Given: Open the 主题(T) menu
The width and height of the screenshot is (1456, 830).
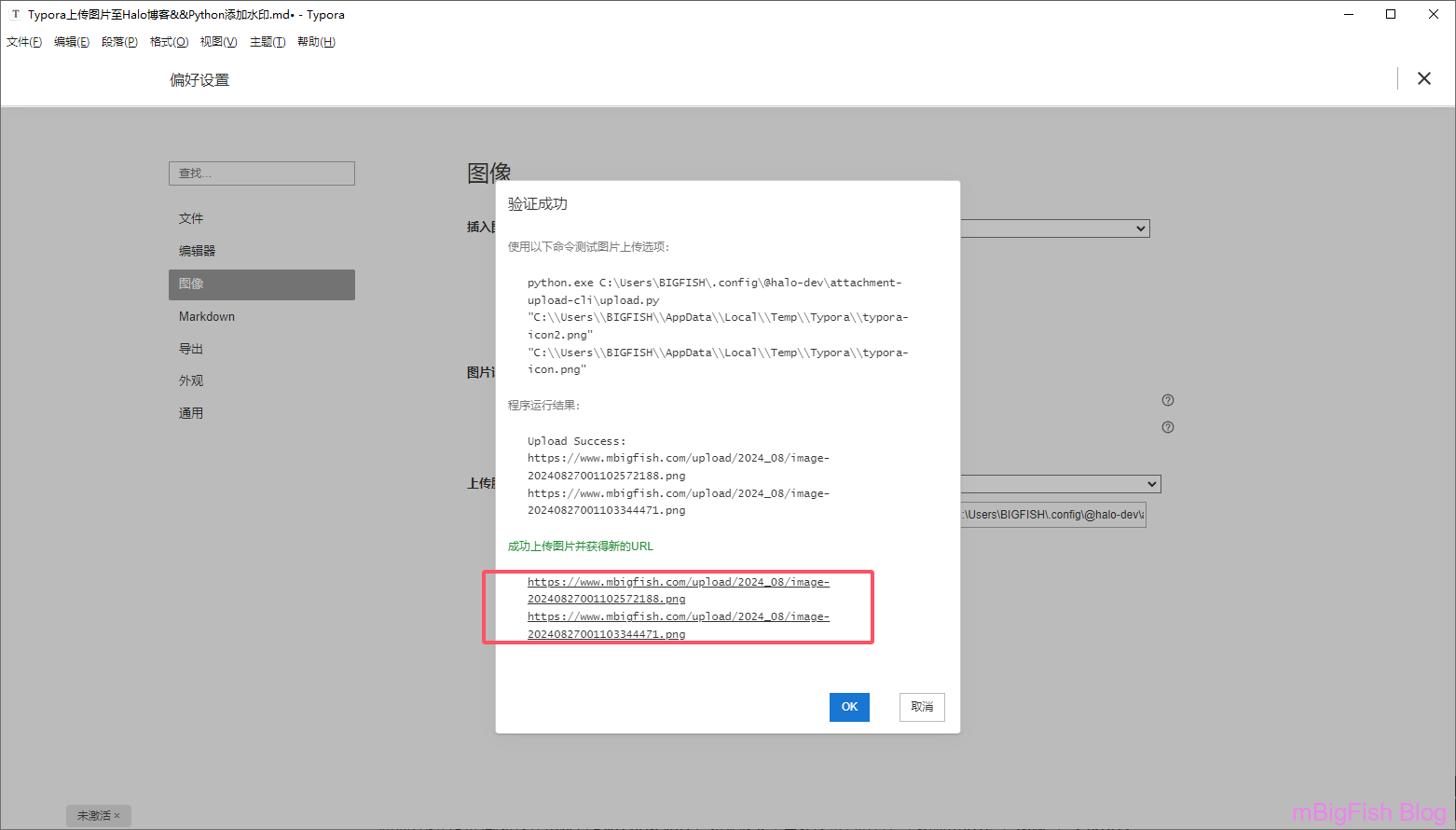Looking at the screenshot, I should click(268, 42).
